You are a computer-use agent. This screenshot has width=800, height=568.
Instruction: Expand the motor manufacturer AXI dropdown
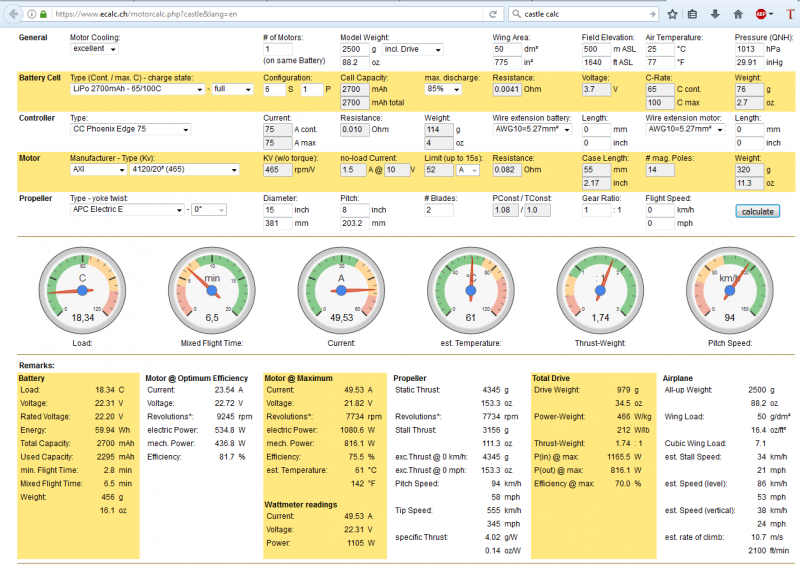pyautogui.click(x=98, y=169)
